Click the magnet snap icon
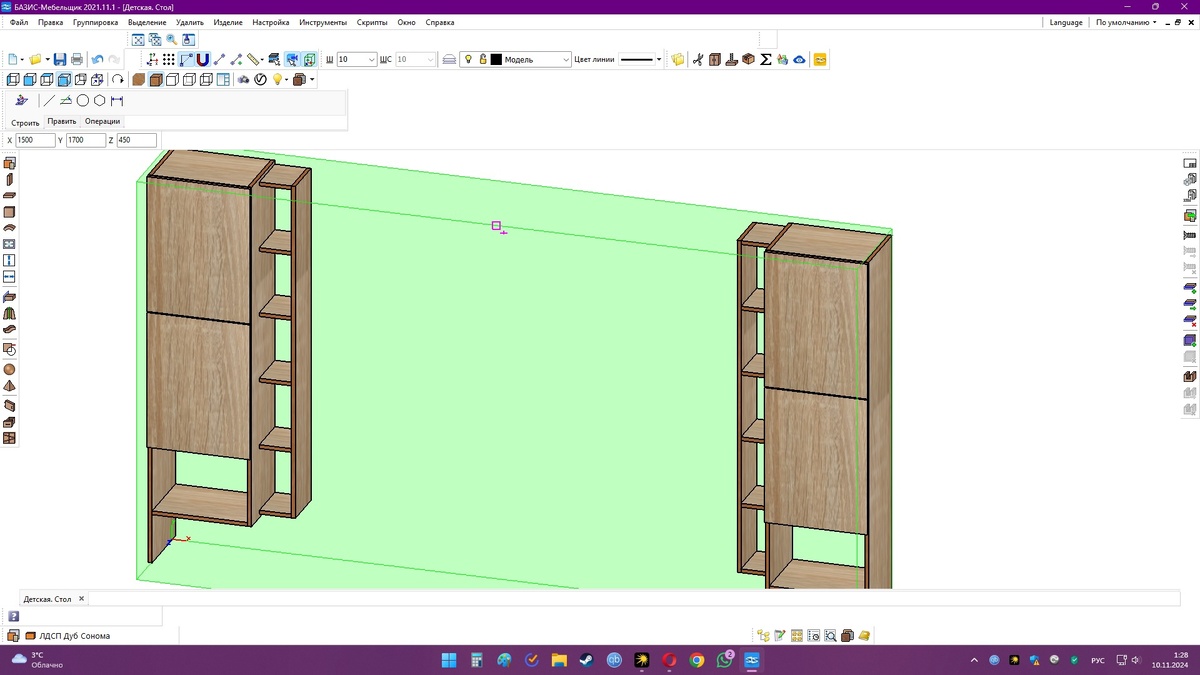 tap(203, 60)
